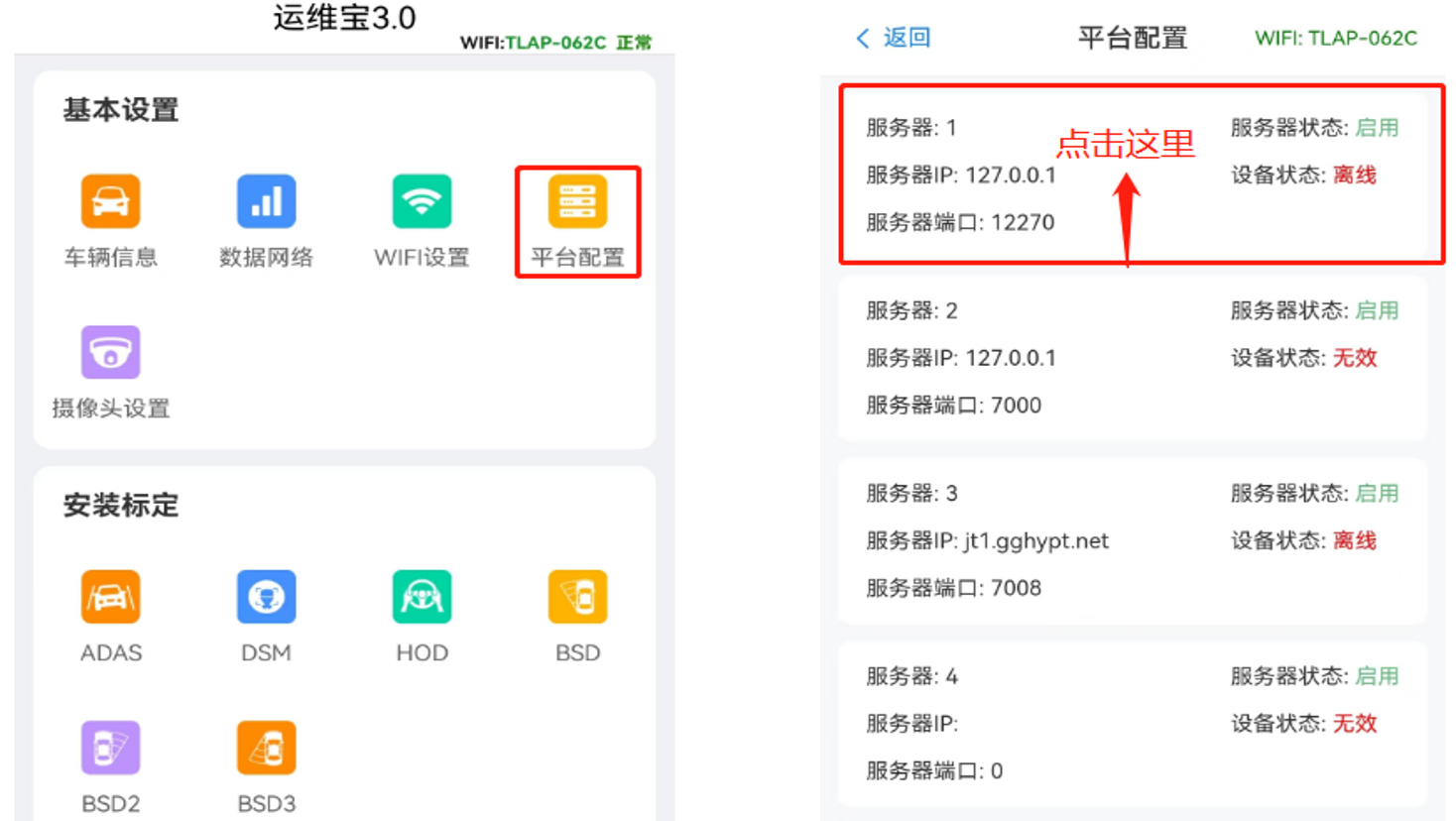Select server 4 card with port 0
1456x821 pixels.
pos(1132,723)
